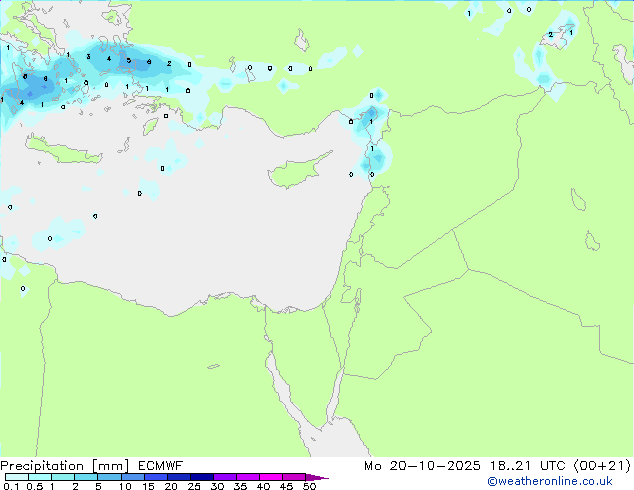This screenshot has height=490, width=634.
Task: Click the '35' legend scale value
Action: pyautogui.click(x=240, y=486)
